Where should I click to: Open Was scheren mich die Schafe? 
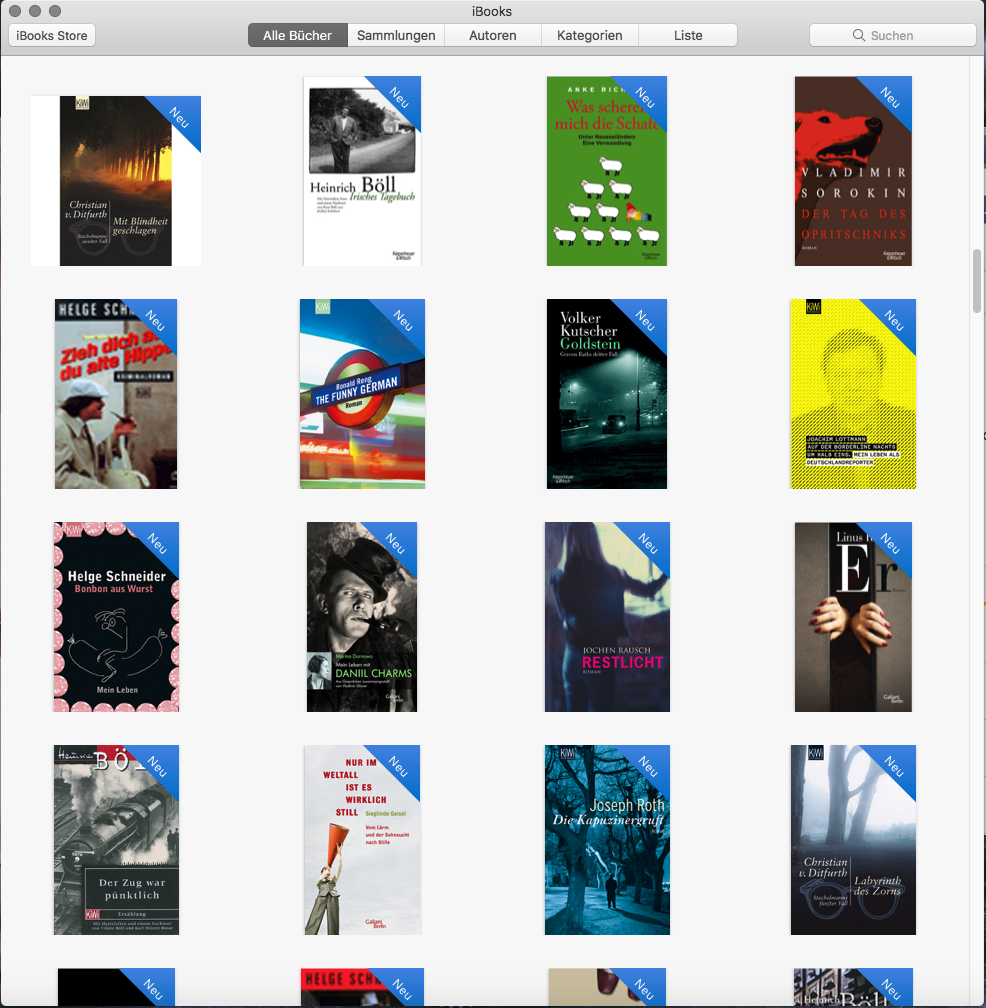click(607, 171)
